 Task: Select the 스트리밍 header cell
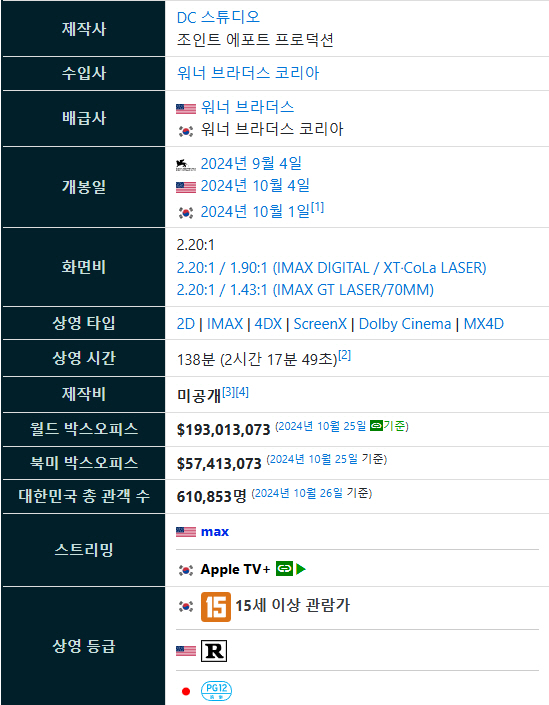84,549
